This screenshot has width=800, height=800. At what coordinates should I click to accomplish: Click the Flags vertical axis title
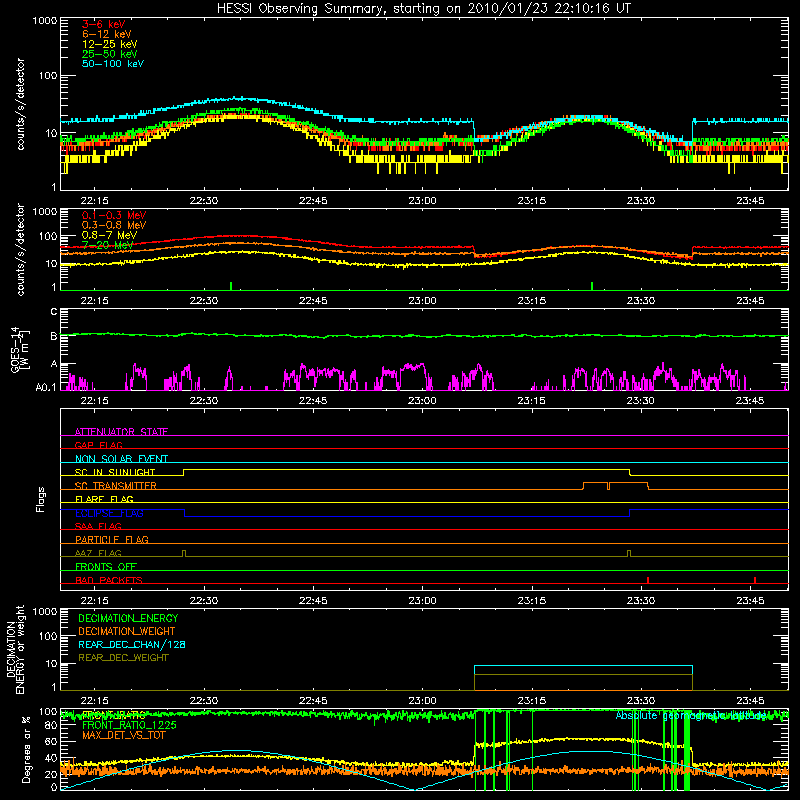41,499
